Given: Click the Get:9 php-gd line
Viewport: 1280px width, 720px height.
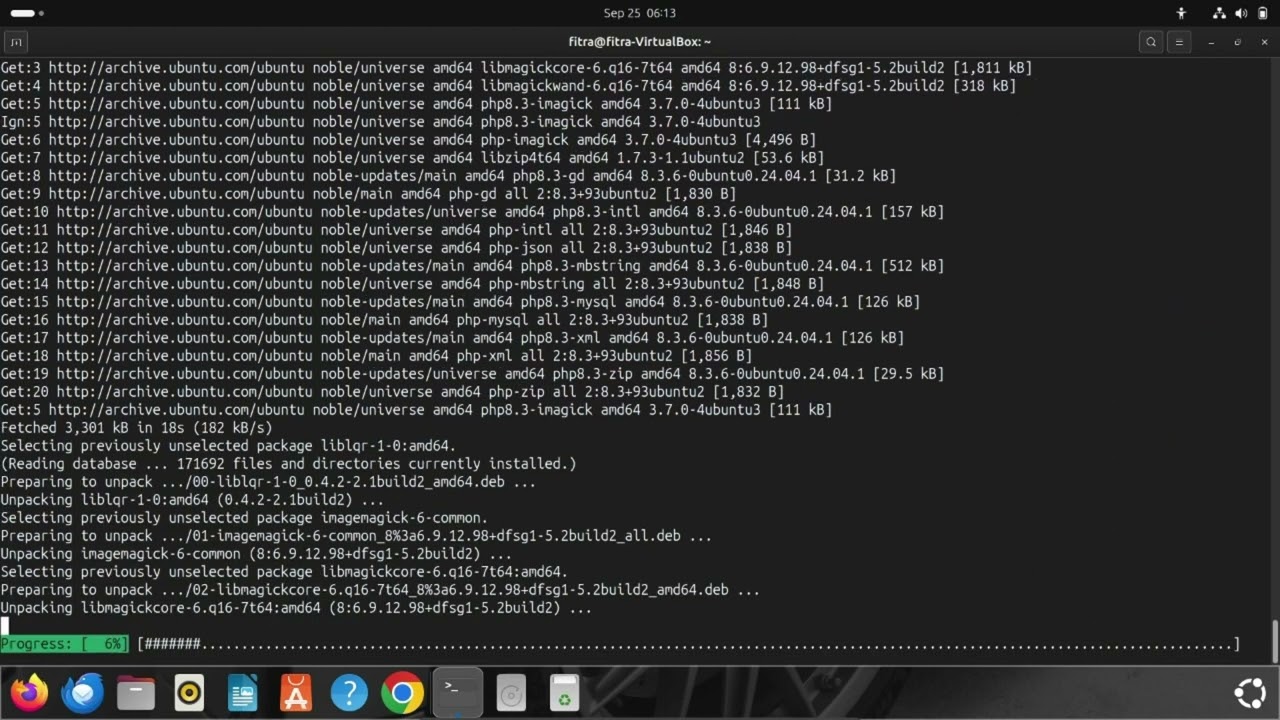Looking at the screenshot, I should point(368,194).
